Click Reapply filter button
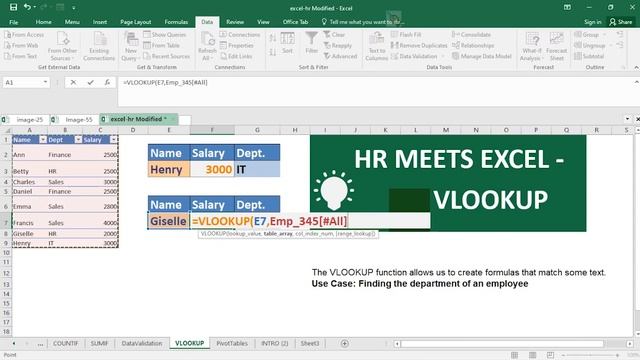 (x=338, y=45)
